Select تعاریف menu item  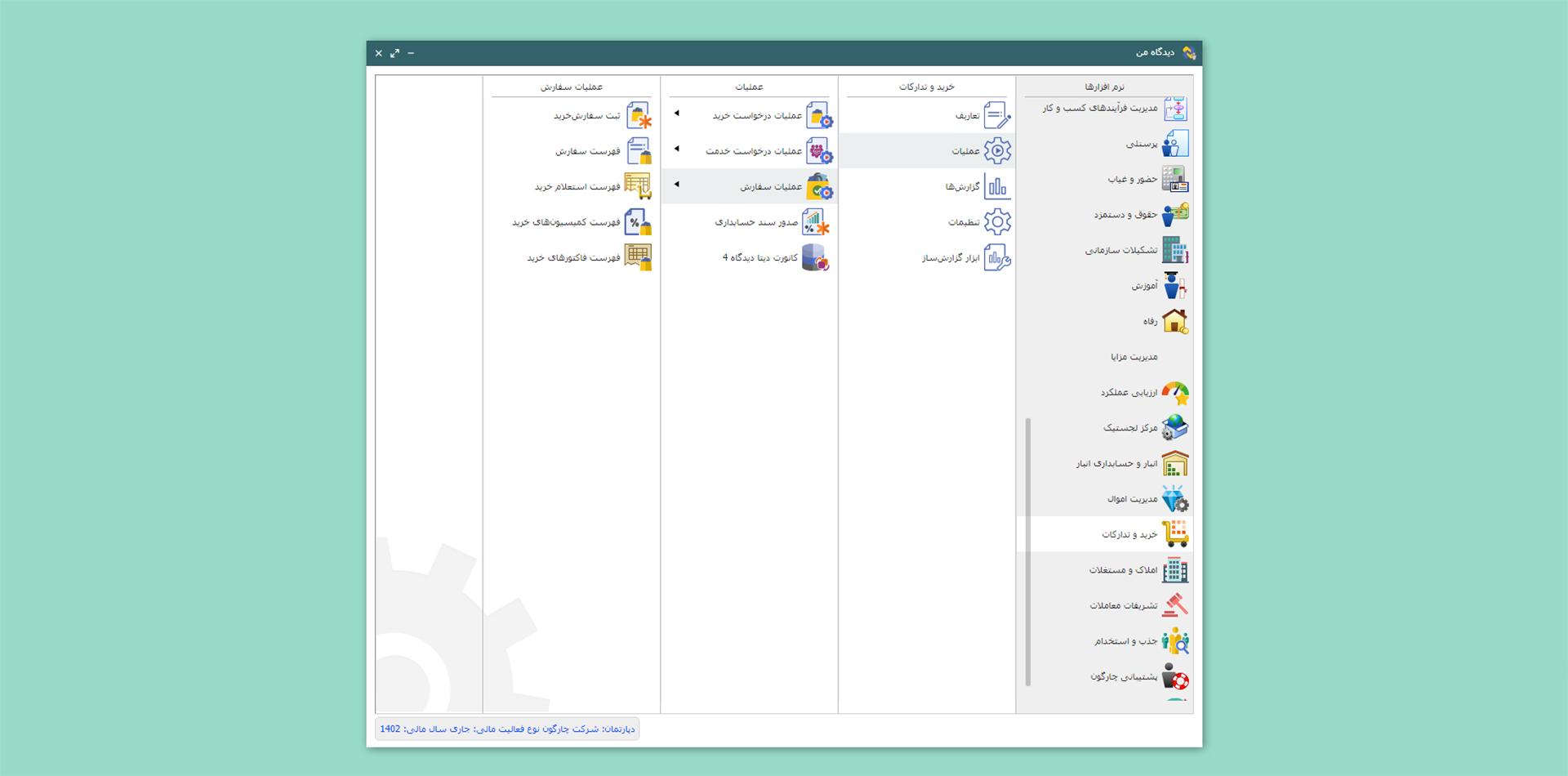(x=967, y=116)
